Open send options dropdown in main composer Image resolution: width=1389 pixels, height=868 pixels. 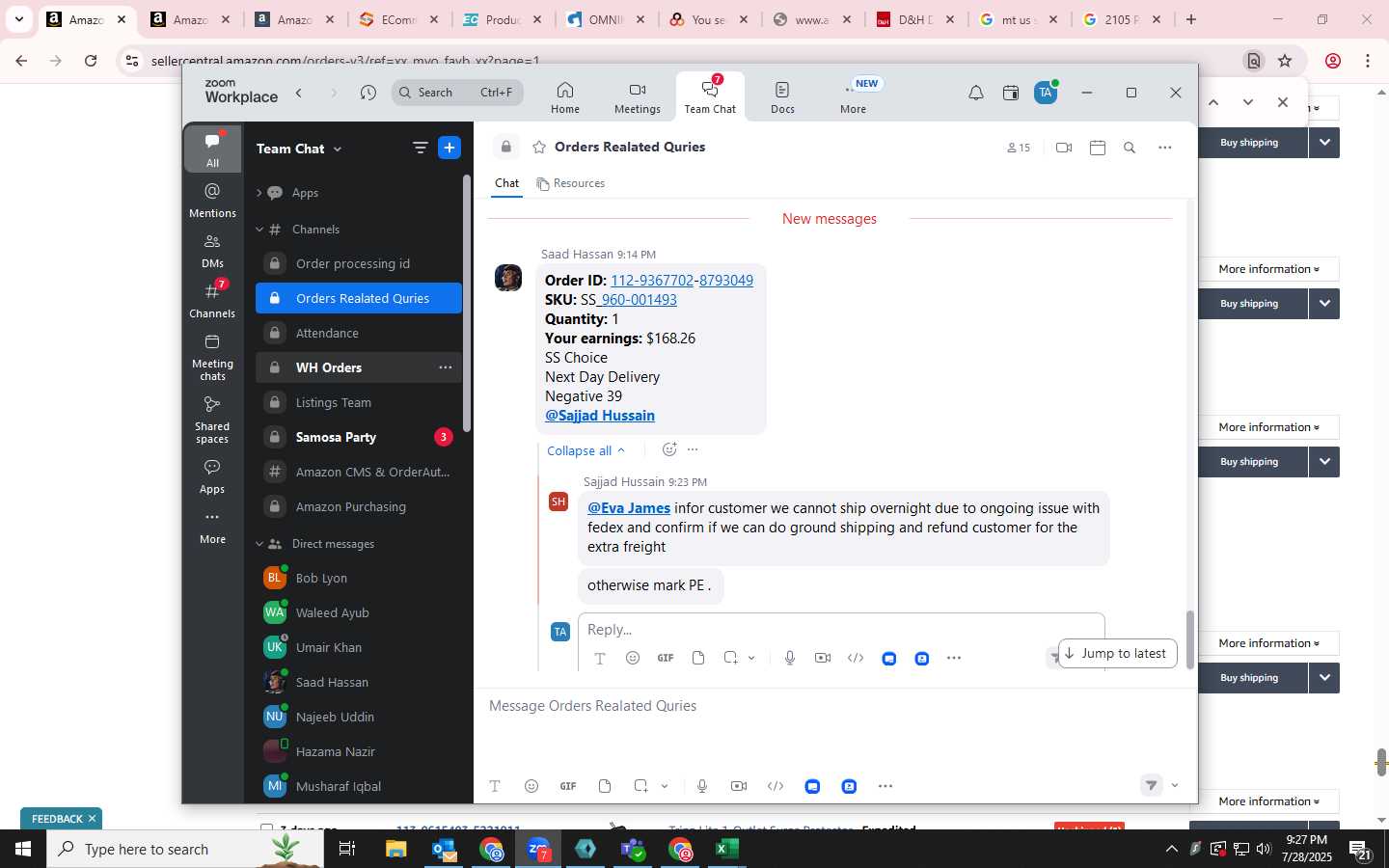pos(1175,786)
